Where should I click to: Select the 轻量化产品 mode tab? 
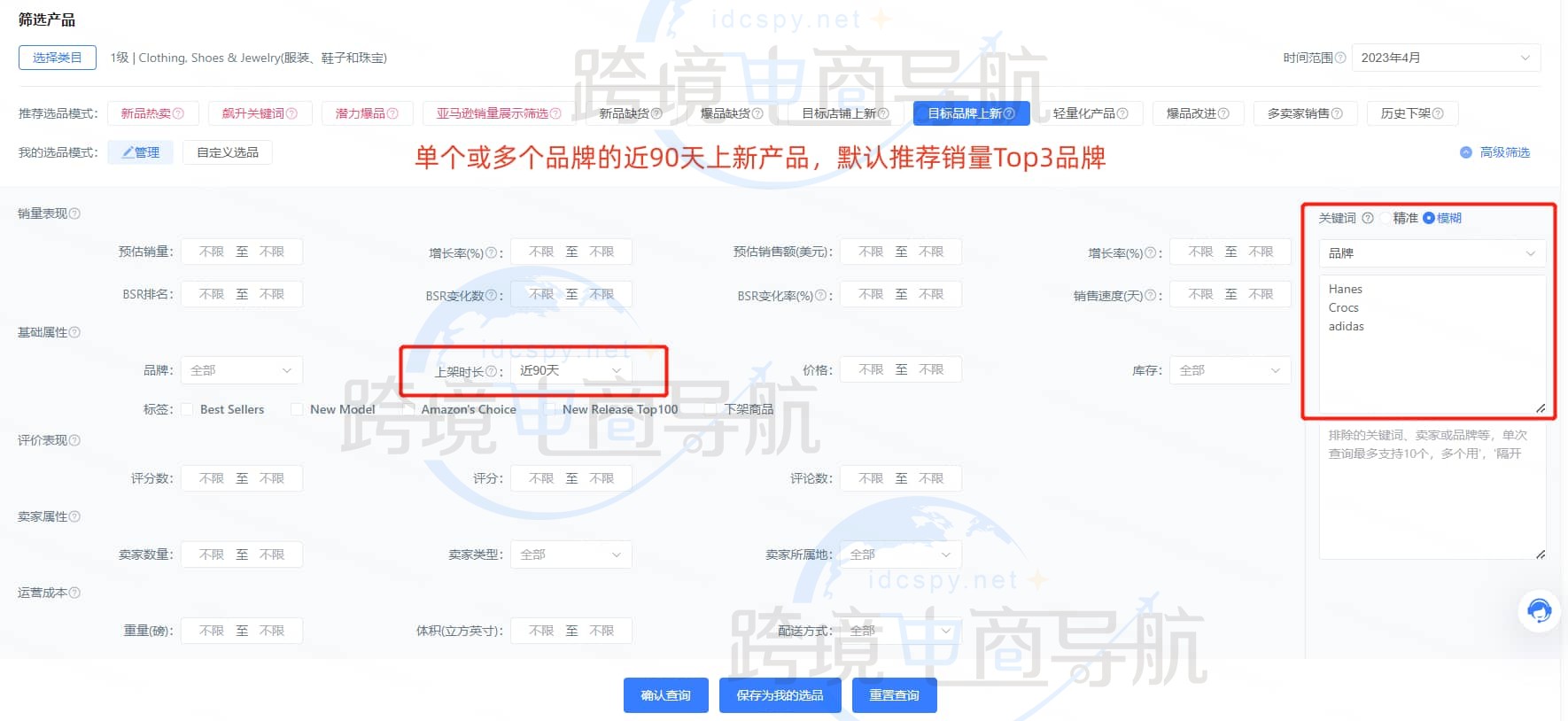tap(1091, 113)
